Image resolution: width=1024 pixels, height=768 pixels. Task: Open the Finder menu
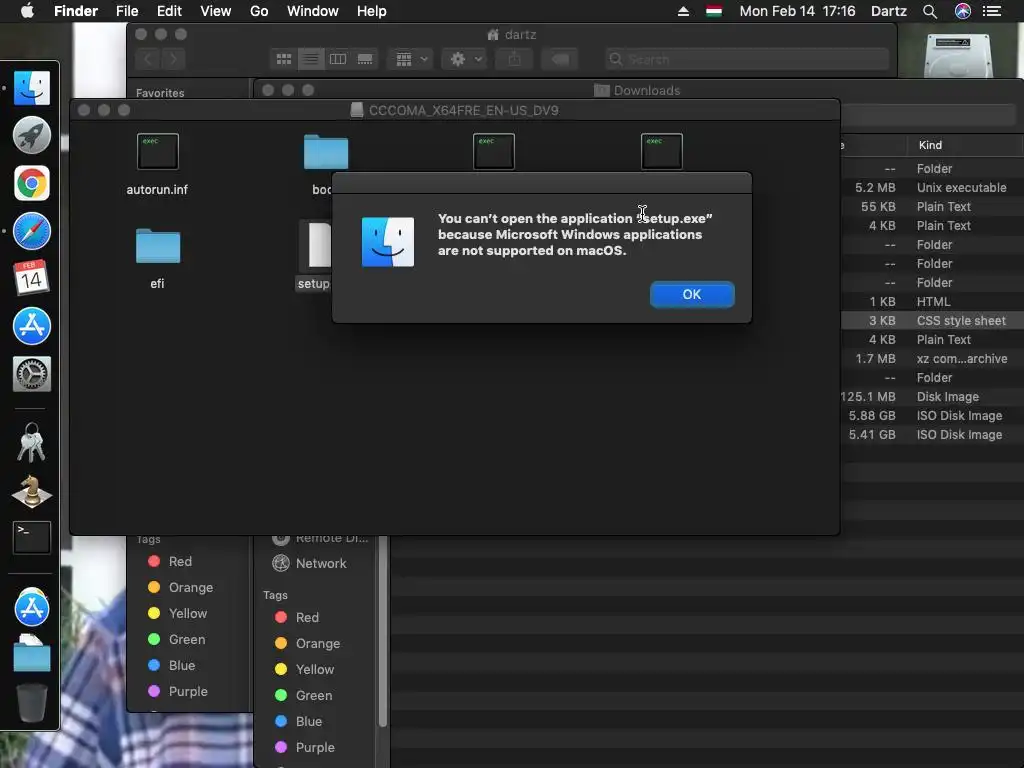pyautogui.click(x=76, y=11)
